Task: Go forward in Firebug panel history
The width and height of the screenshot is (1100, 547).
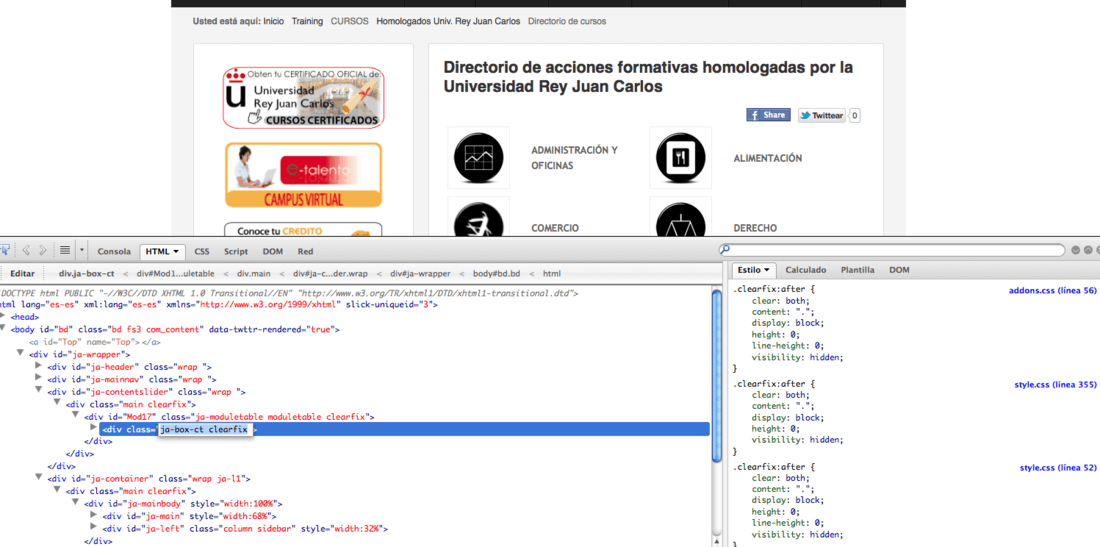Action: point(43,250)
